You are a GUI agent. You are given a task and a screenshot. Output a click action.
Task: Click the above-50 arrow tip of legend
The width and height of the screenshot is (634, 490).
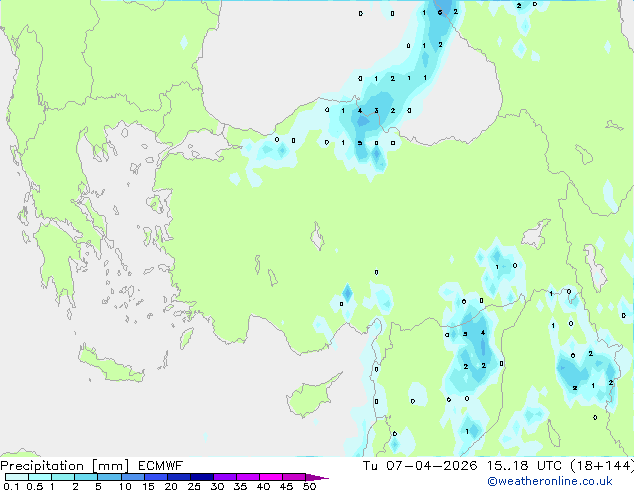point(317,477)
